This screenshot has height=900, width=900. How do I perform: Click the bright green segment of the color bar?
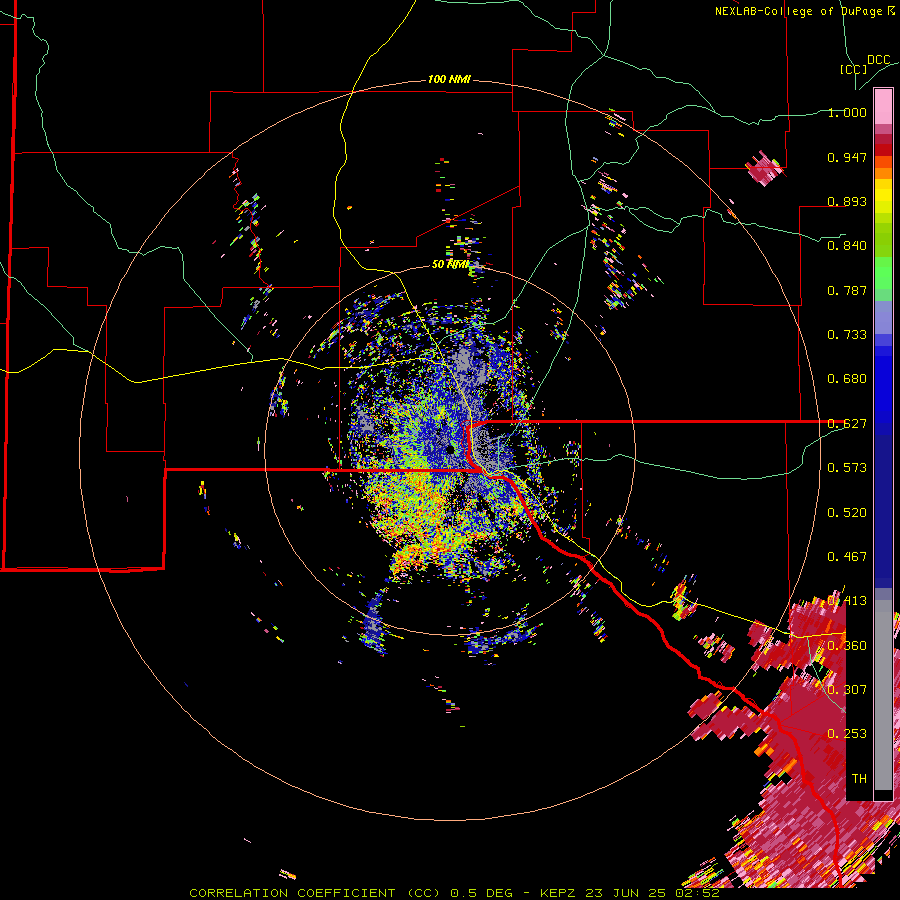coord(883,273)
